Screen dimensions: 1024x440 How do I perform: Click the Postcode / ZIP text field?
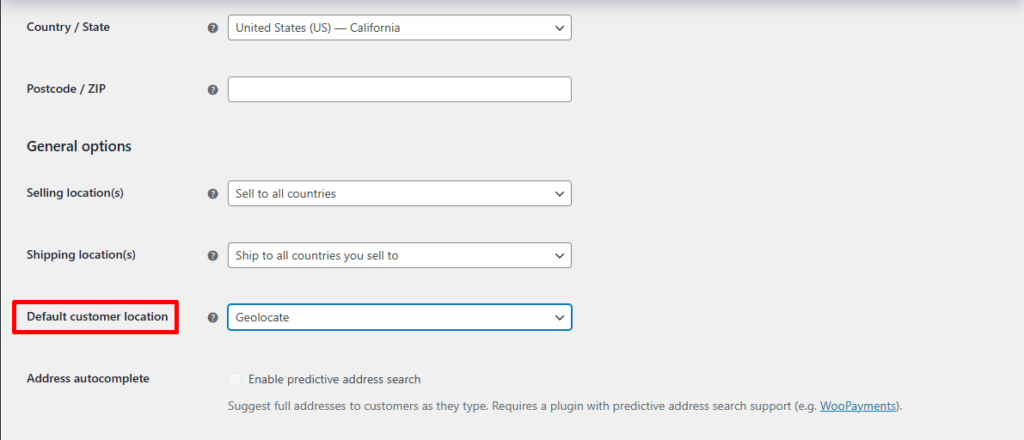(x=399, y=90)
